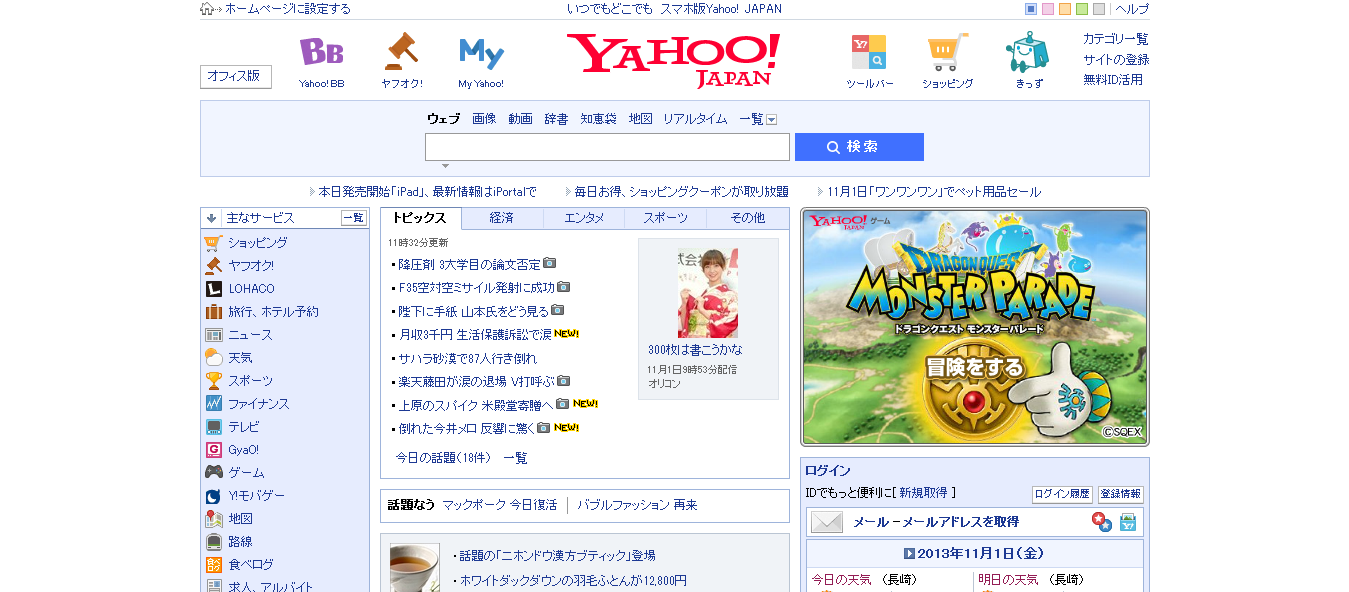
Task: Switch to the 経済 tab
Action: coord(502,218)
